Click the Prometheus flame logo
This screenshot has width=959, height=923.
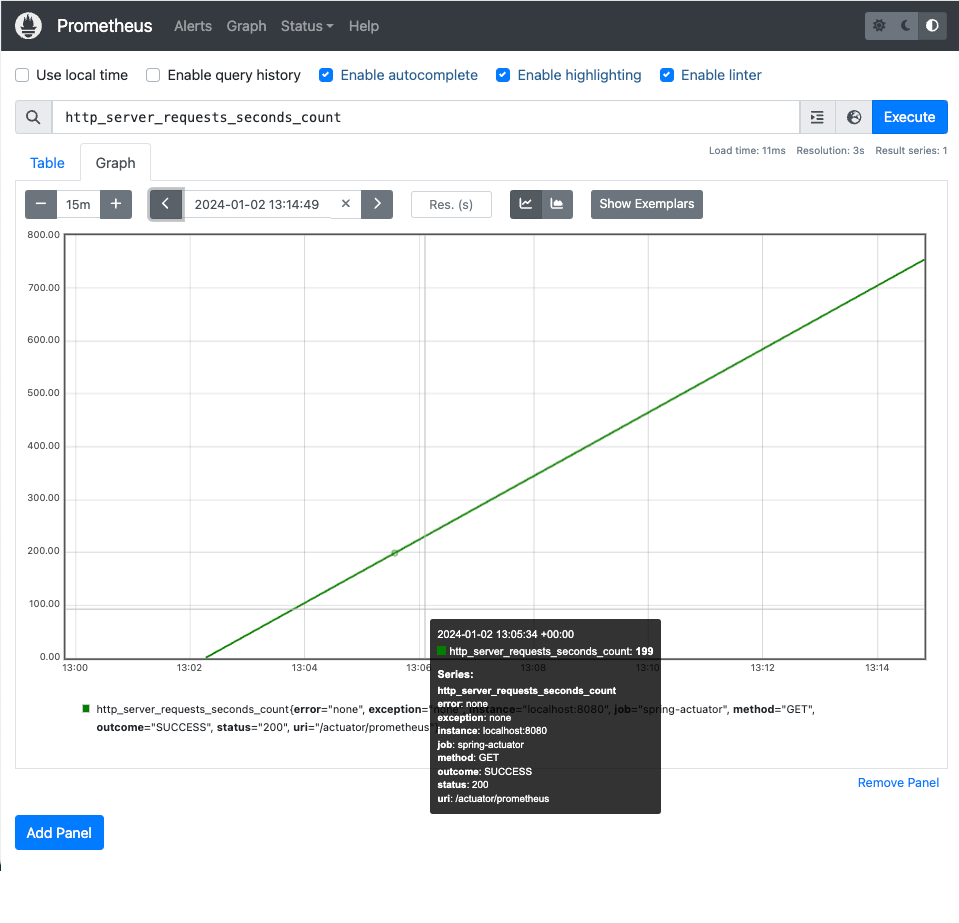pyautogui.click(x=28, y=26)
